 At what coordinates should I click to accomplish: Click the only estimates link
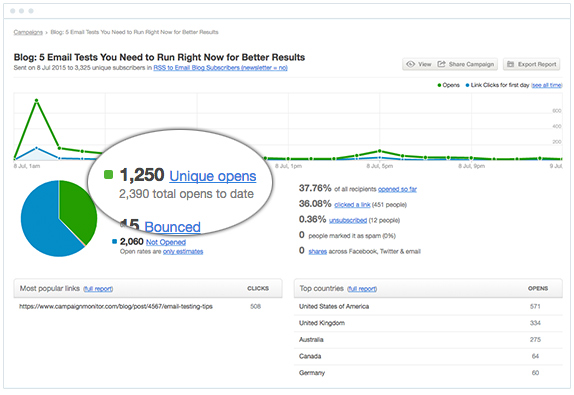[x=183, y=251]
